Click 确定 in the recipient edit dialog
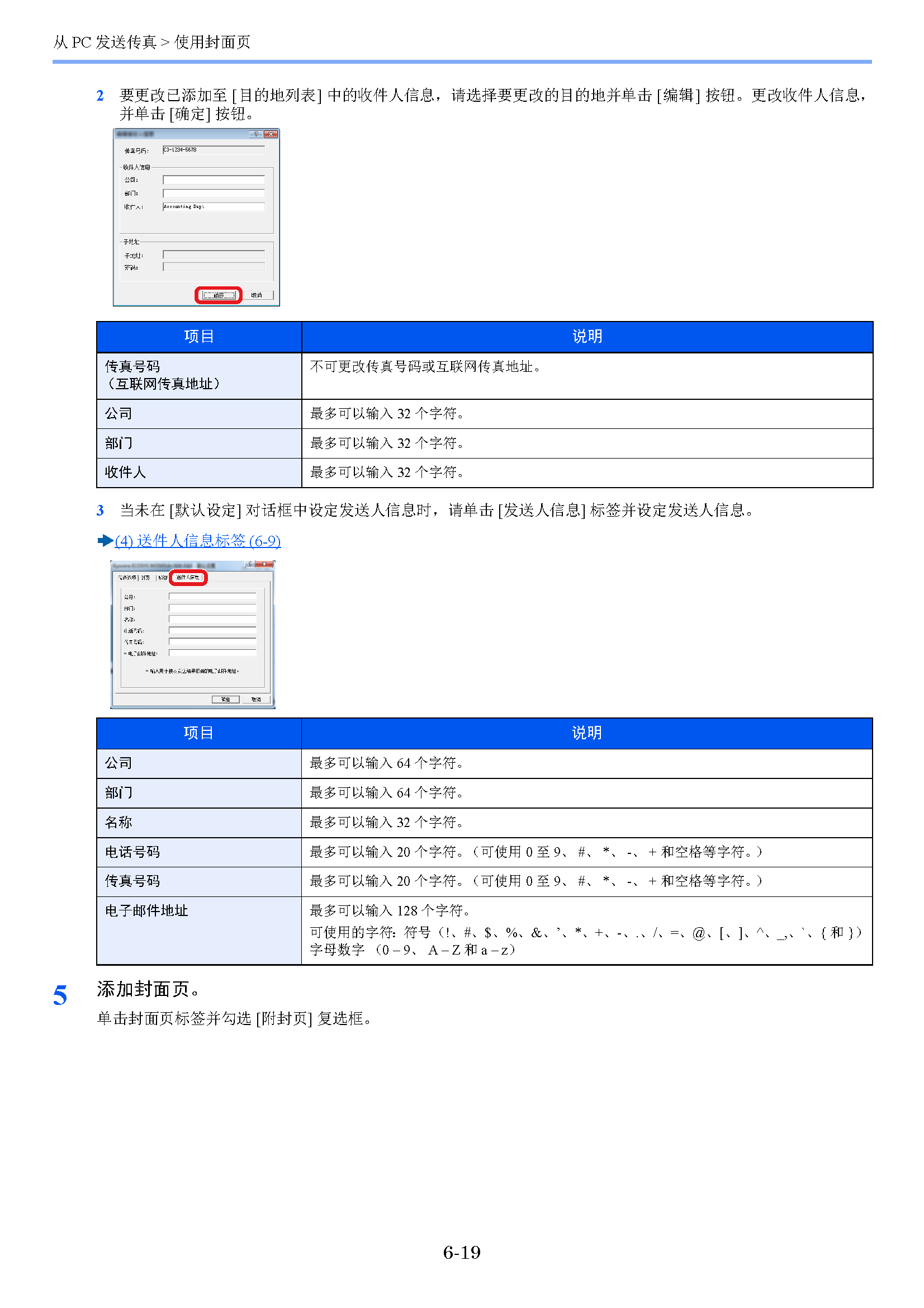 (219, 295)
